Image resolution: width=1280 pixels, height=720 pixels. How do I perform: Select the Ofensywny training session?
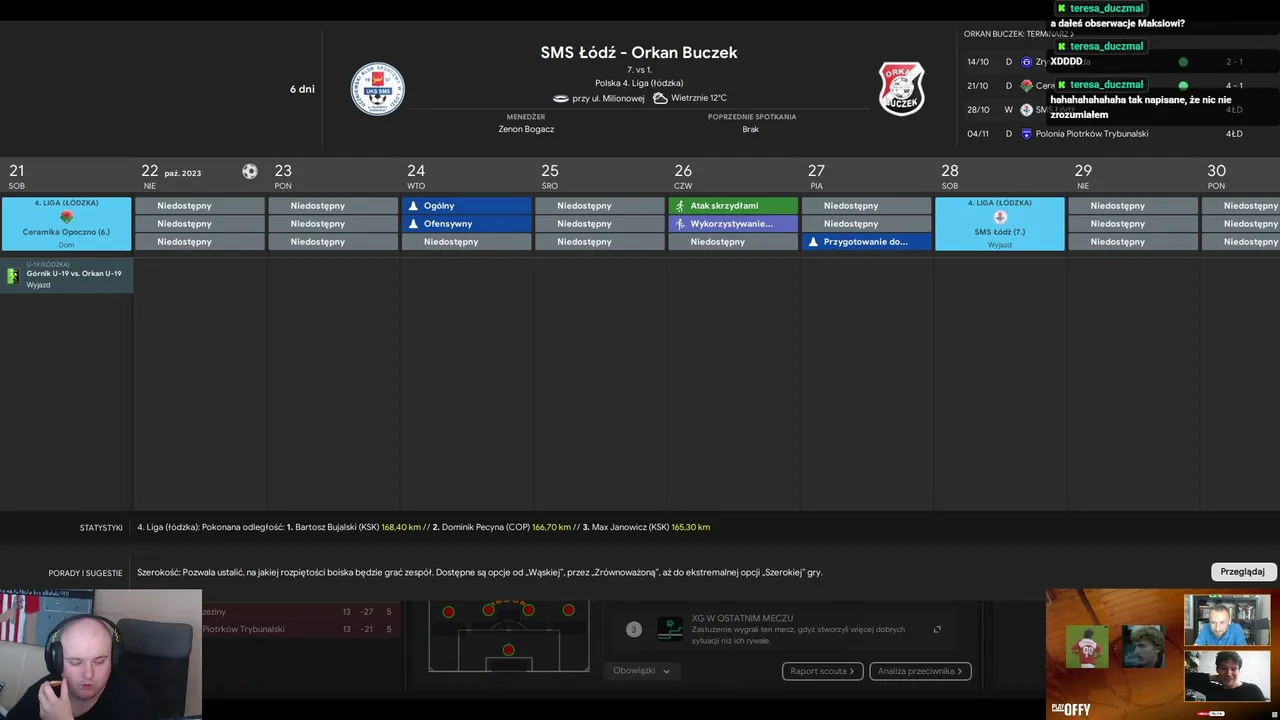[467, 224]
